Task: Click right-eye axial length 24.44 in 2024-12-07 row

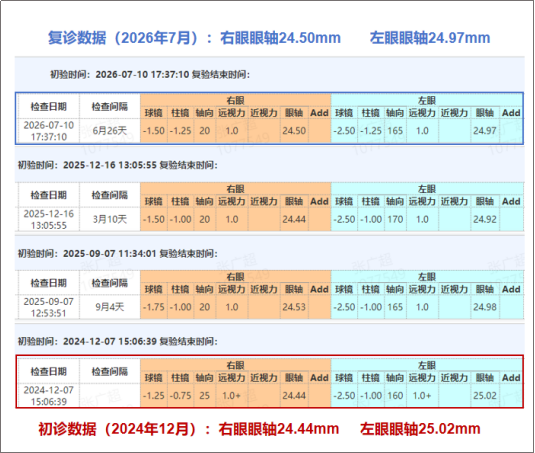Action: click(x=294, y=396)
